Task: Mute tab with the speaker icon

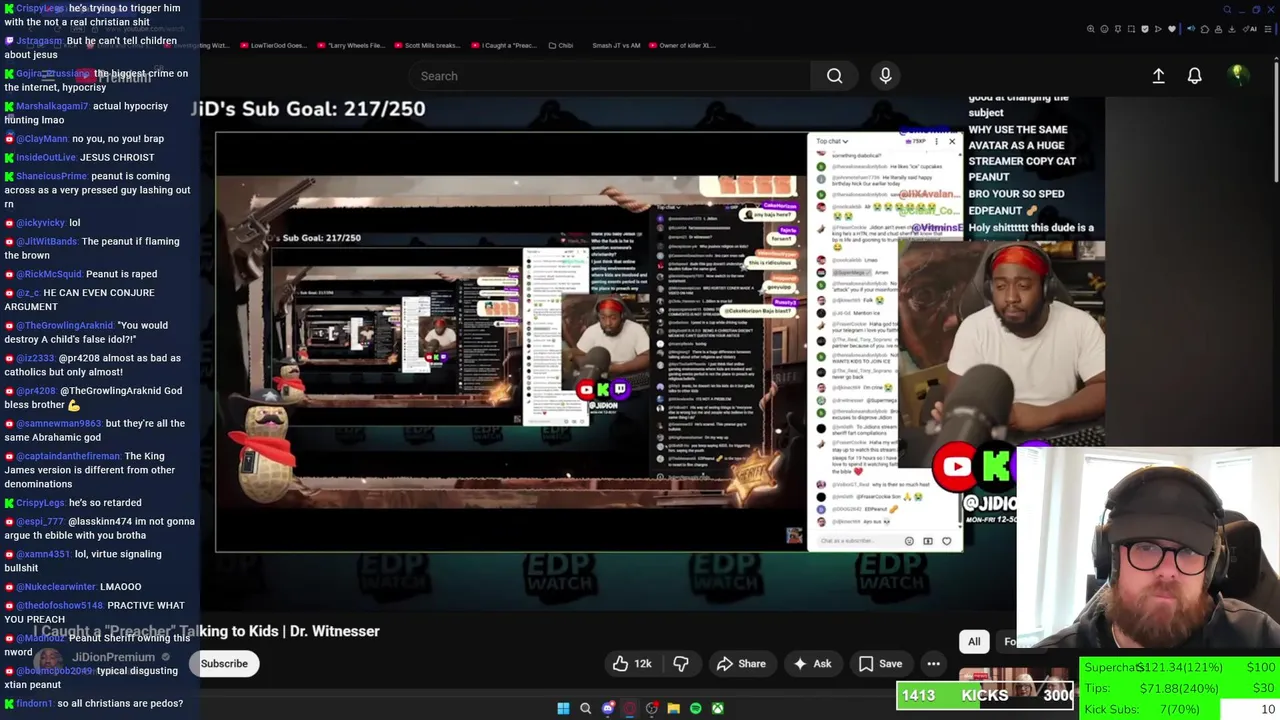Action: [1191, 29]
